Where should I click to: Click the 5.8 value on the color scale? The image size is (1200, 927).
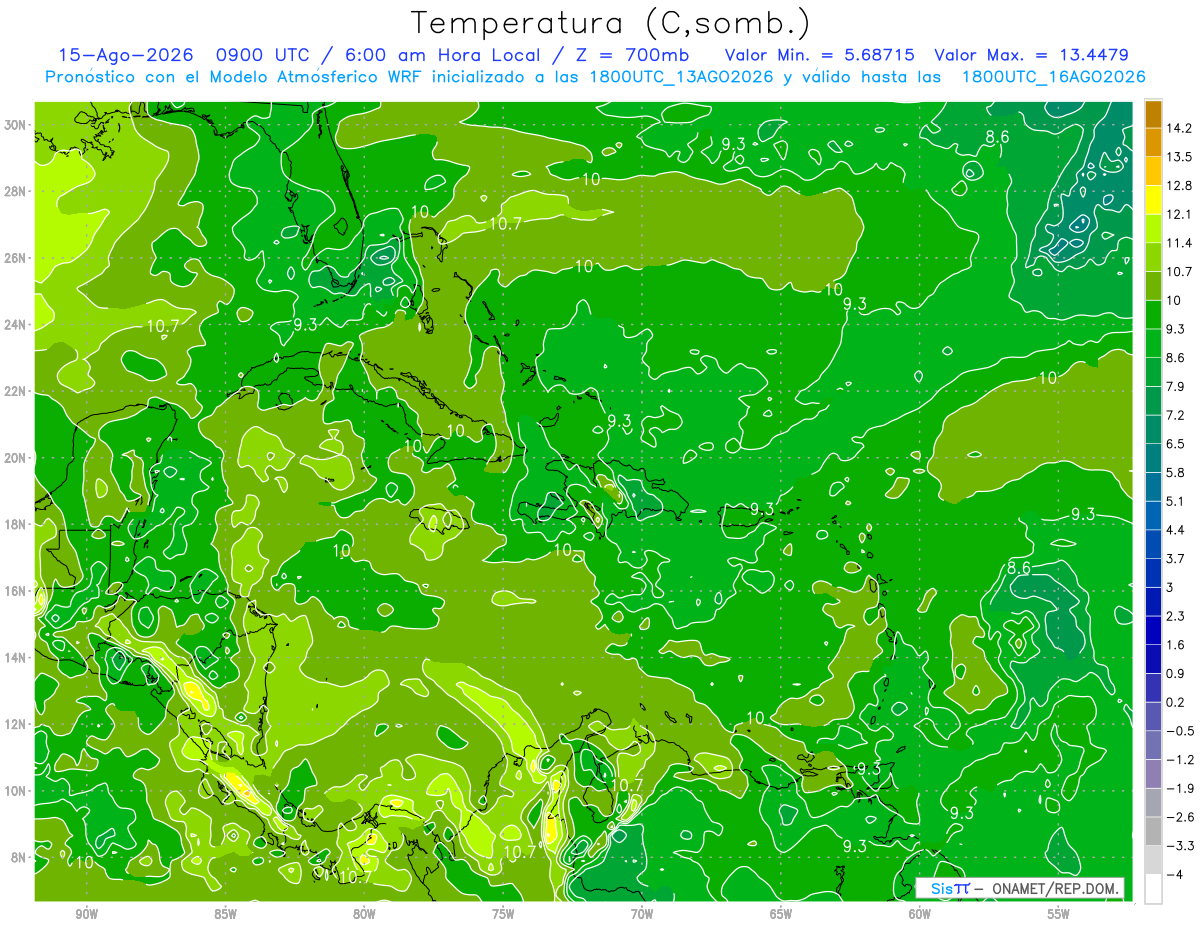(1176, 472)
